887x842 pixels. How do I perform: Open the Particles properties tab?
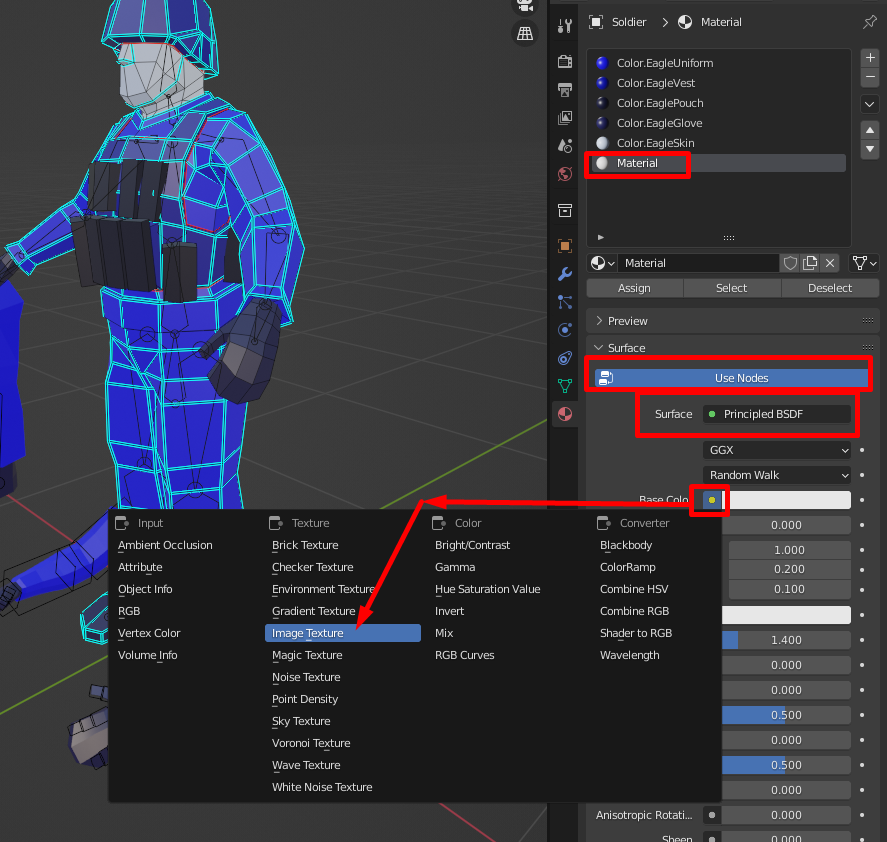coord(565,302)
